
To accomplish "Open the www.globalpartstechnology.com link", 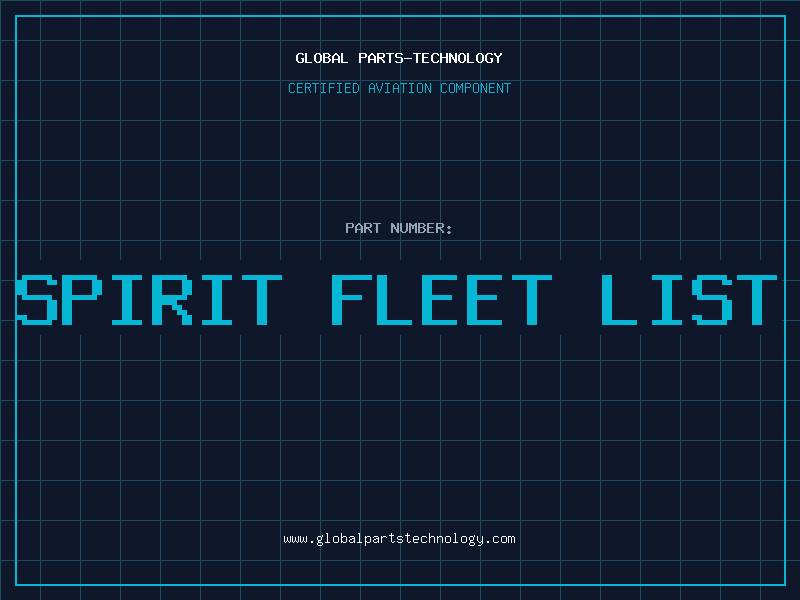I will click(399, 539).
